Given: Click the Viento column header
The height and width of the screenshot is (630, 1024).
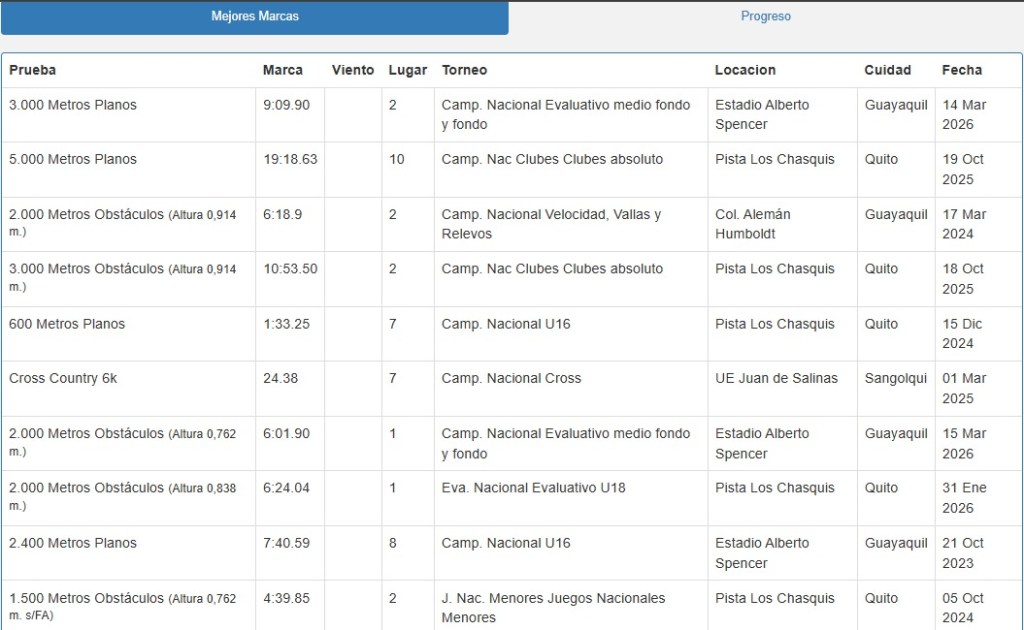Looking at the screenshot, I should click(x=353, y=70).
